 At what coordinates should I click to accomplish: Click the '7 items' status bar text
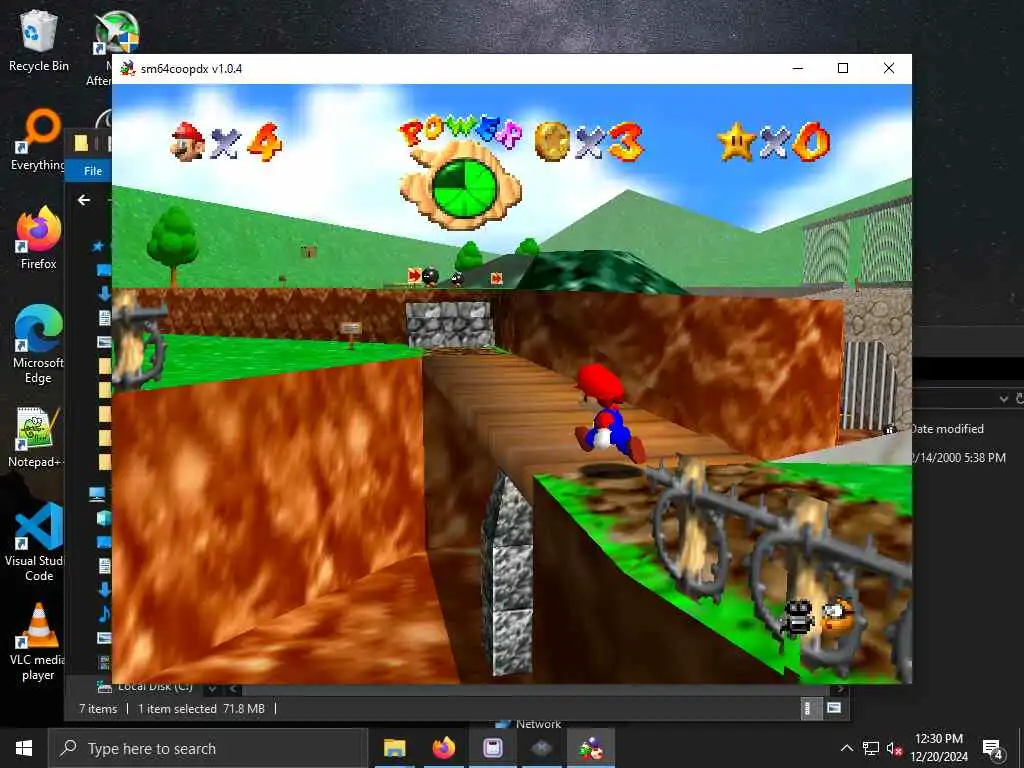98,709
